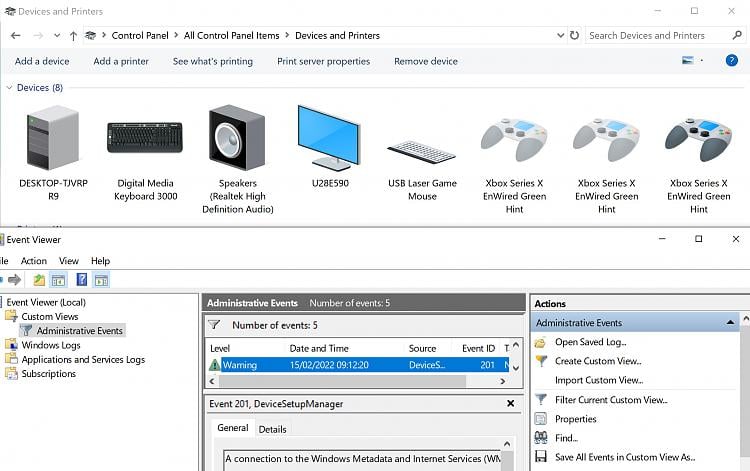Click Filter Current Custom View action
Image resolution: width=750 pixels, height=471 pixels.
tap(611, 400)
